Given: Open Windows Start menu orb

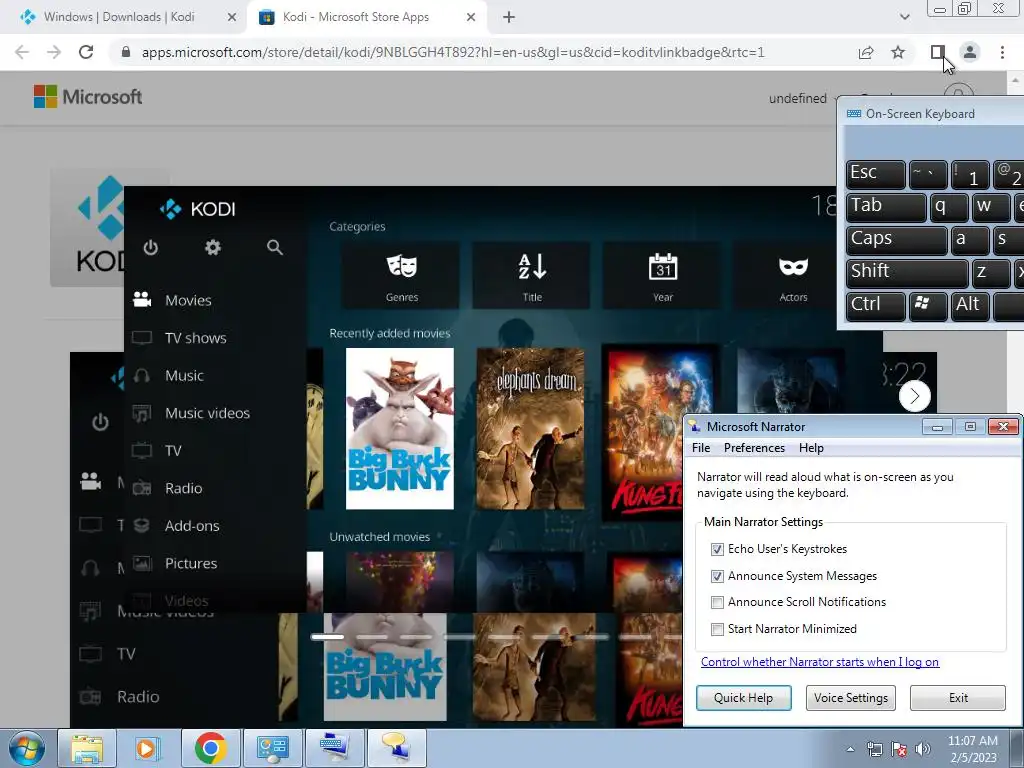Looking at the screenshot, I should coord(26,748).
